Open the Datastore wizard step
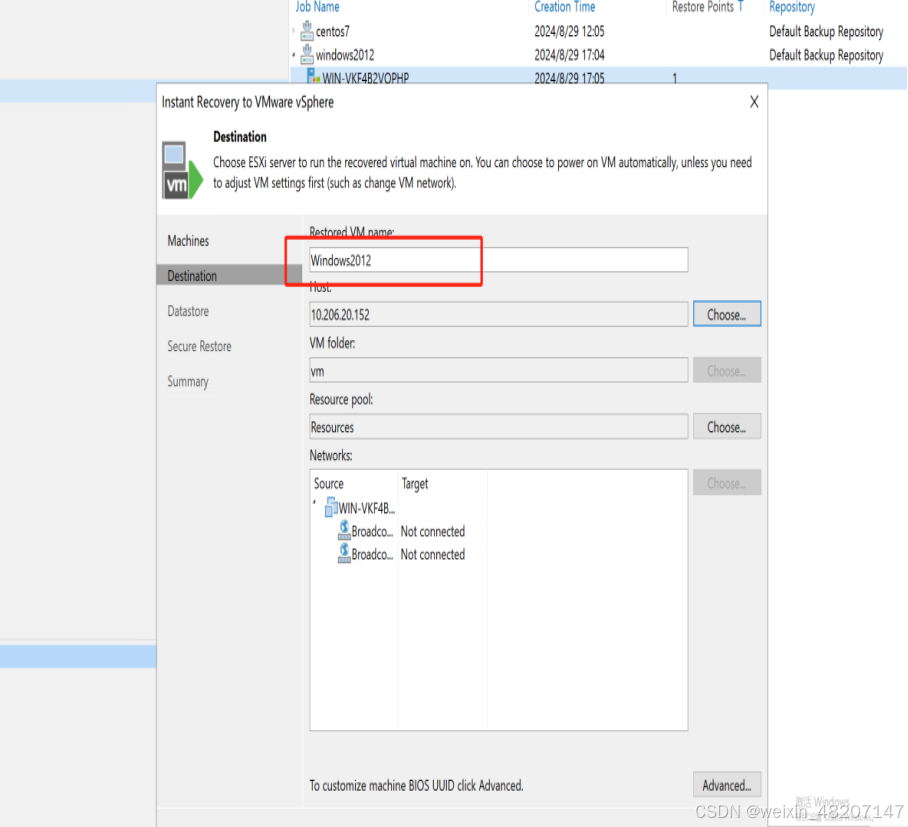 click(188, 311)
